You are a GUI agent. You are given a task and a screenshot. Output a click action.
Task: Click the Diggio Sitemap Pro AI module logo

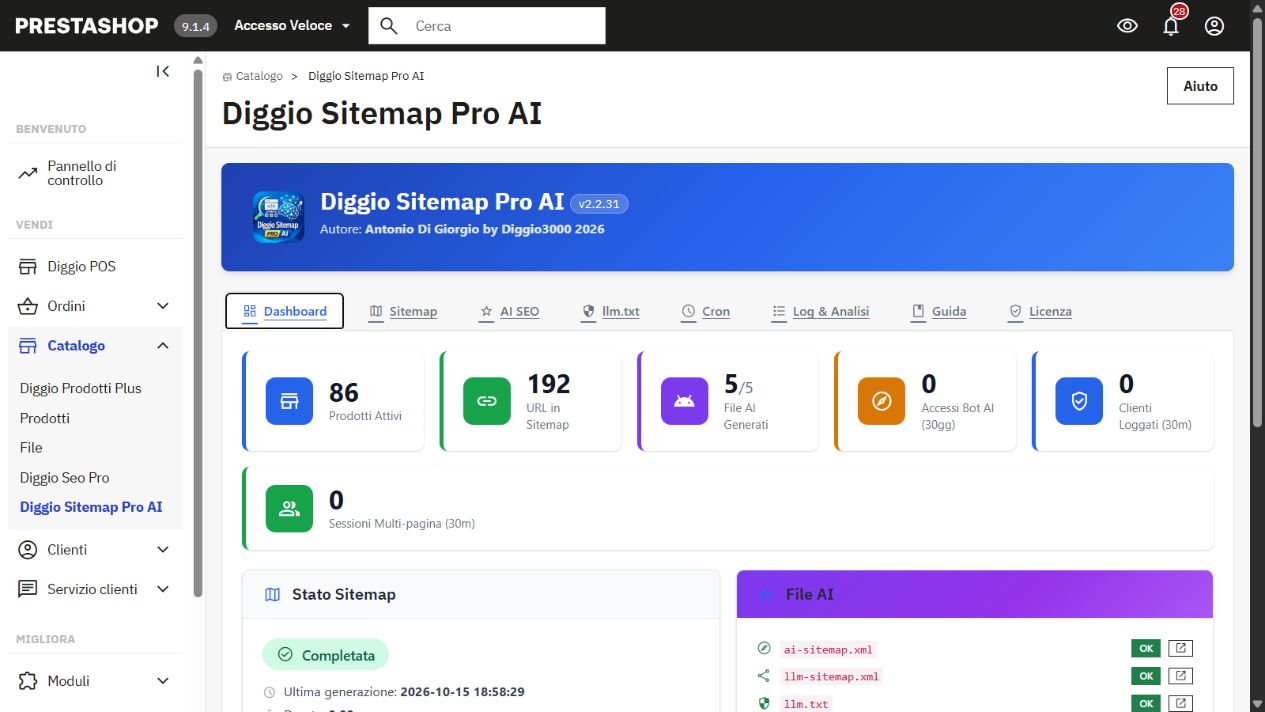click(279, 216)
